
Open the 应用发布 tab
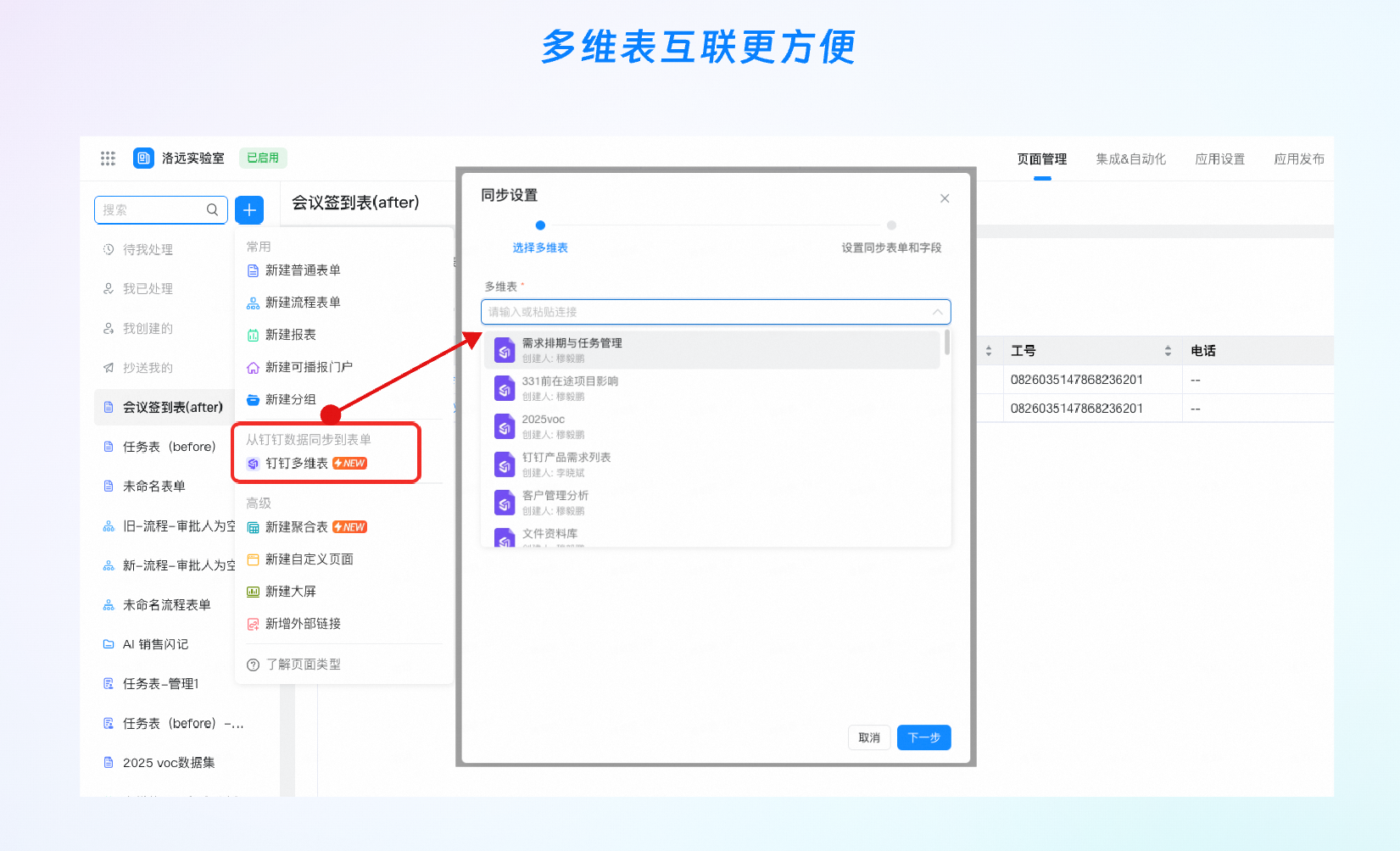(1299, 159)
